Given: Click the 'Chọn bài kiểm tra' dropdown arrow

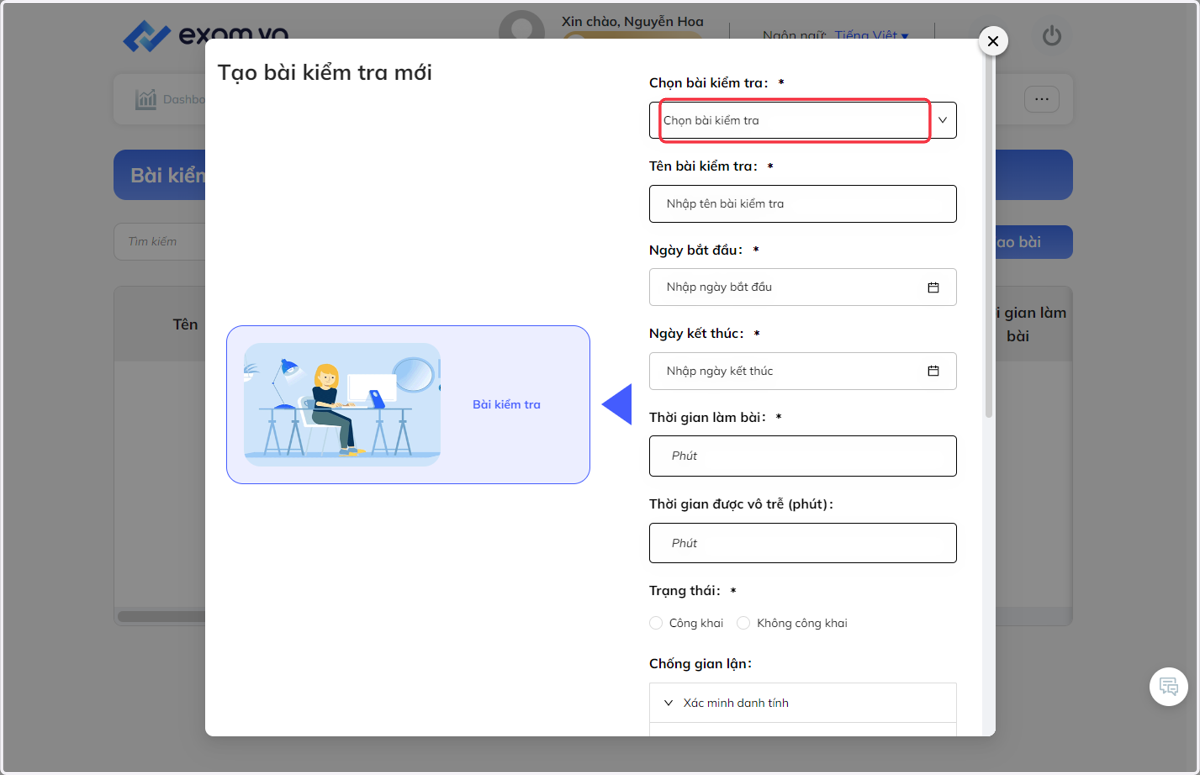Looking at the screenshot, I should (x=942, y=120).
